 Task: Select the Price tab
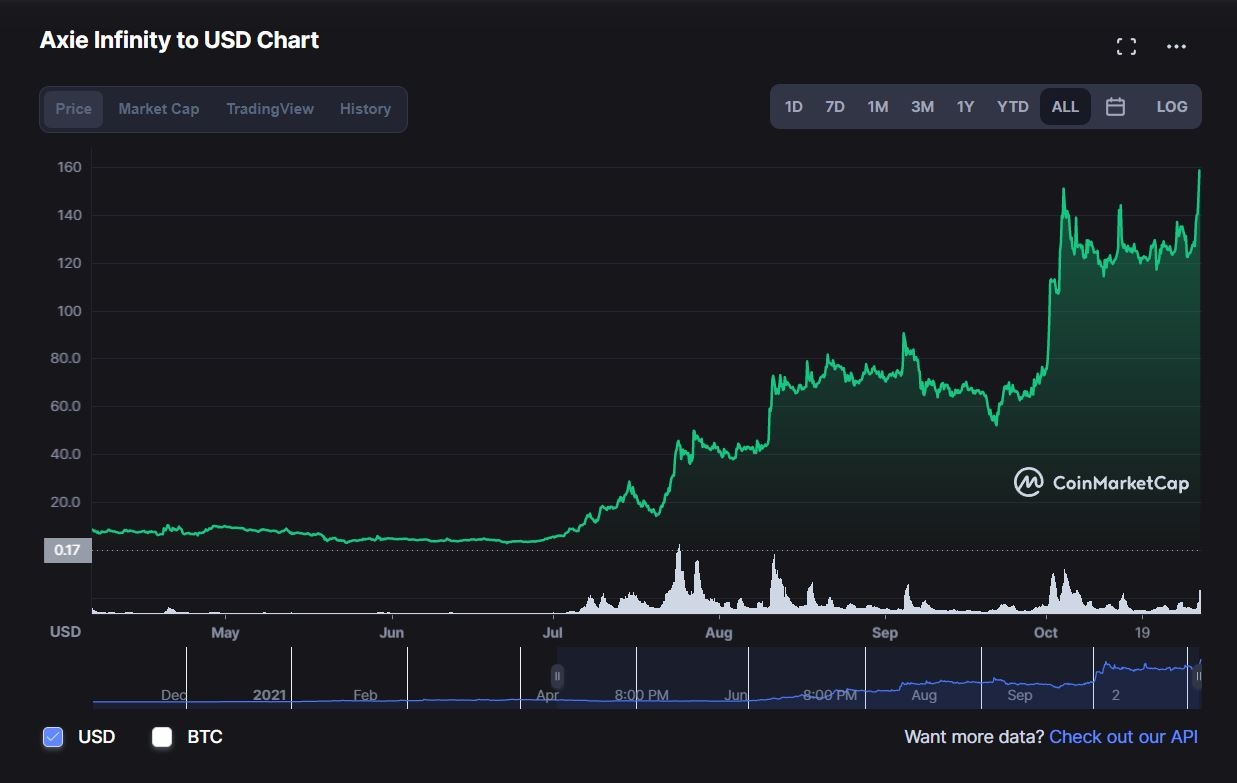click(73, 109)
